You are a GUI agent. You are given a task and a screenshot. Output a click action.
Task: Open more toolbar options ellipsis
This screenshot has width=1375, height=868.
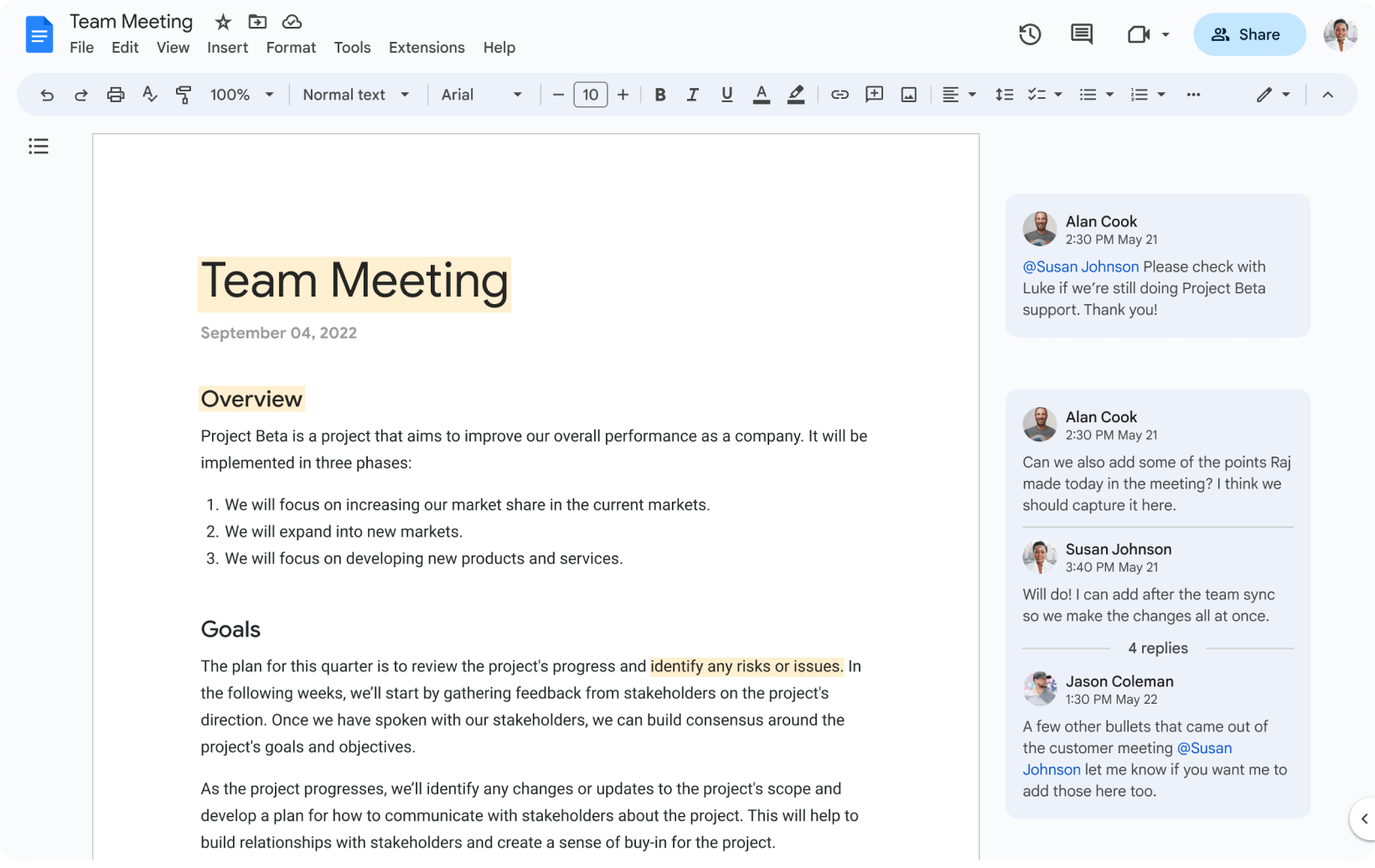(x=1193, y=95)
